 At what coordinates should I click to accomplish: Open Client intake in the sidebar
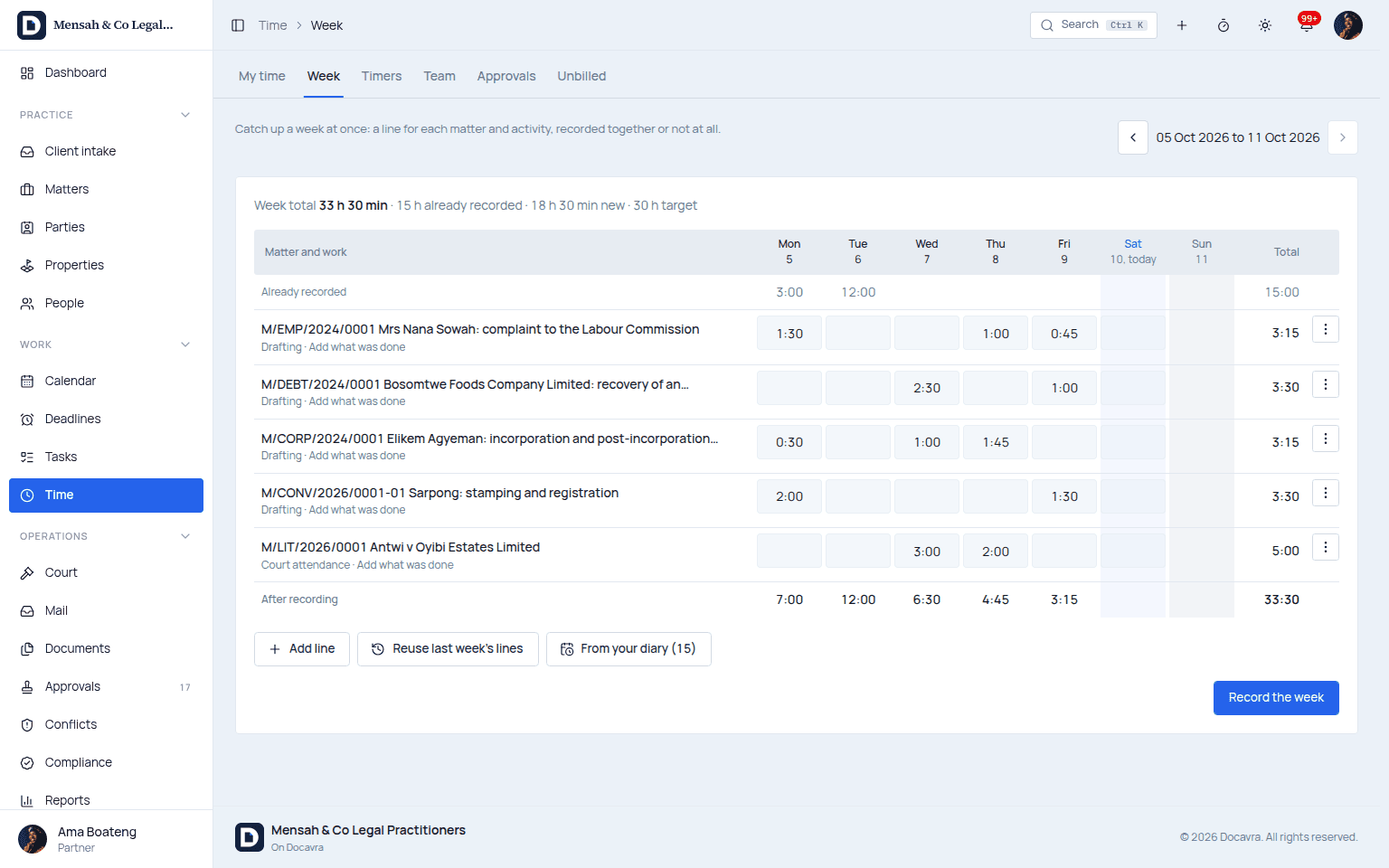tap(106, 151)
